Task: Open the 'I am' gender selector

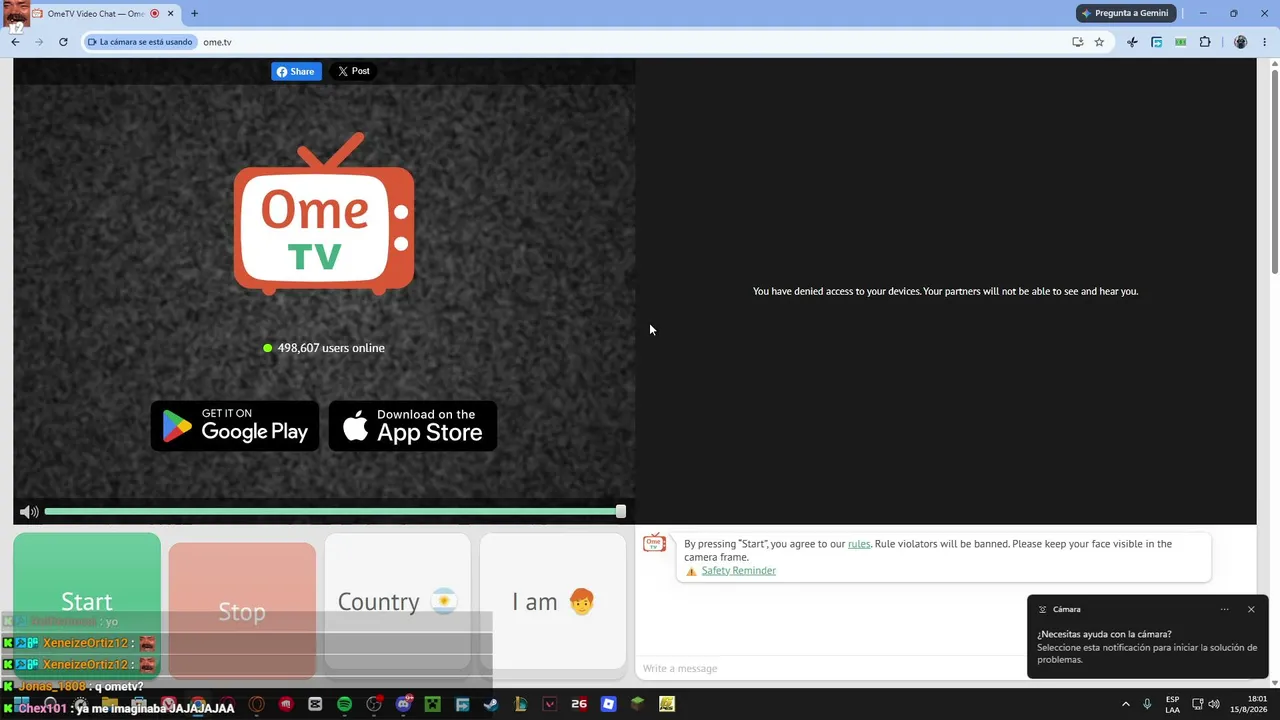Action: (x=553, y=601)
